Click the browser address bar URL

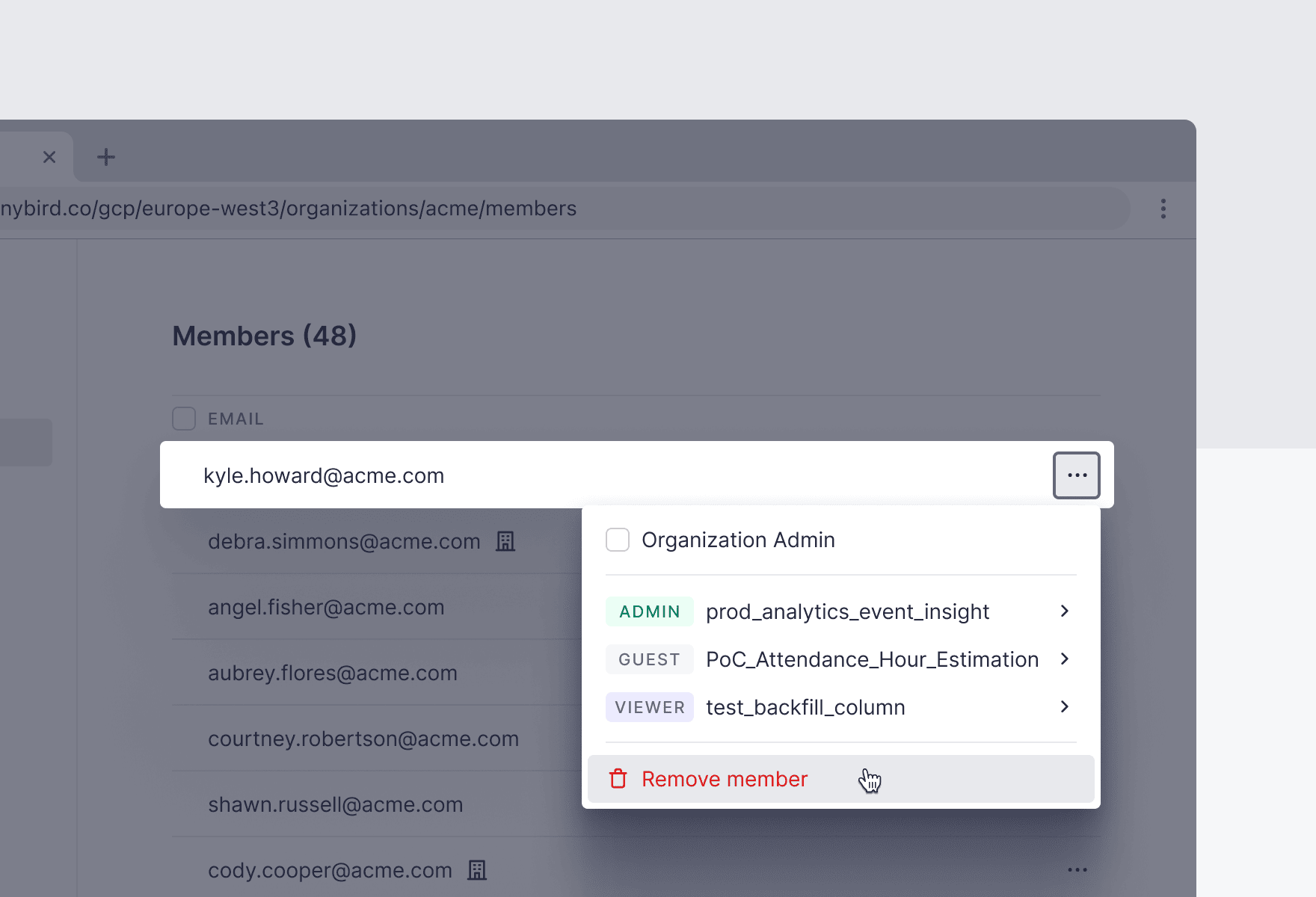(x=289, y=209)
